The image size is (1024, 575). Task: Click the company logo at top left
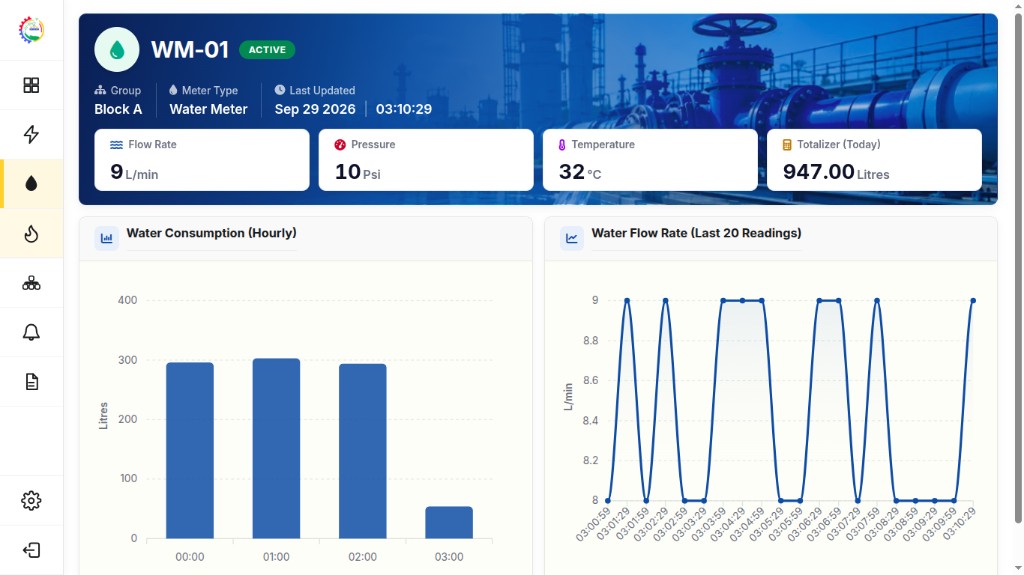(31, 30)
